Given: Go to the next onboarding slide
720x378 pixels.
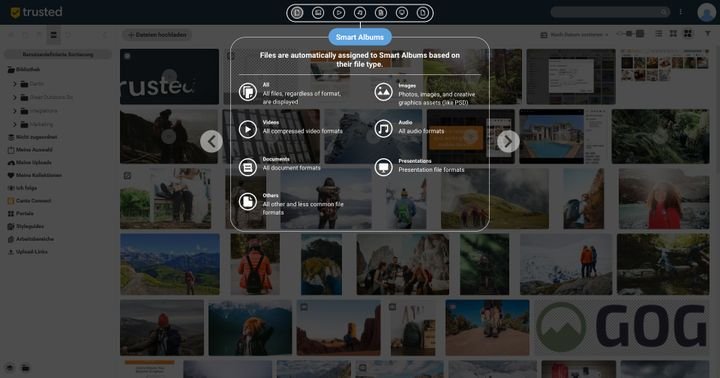Looking at the screenshot, I should click(x=508, y=141).
